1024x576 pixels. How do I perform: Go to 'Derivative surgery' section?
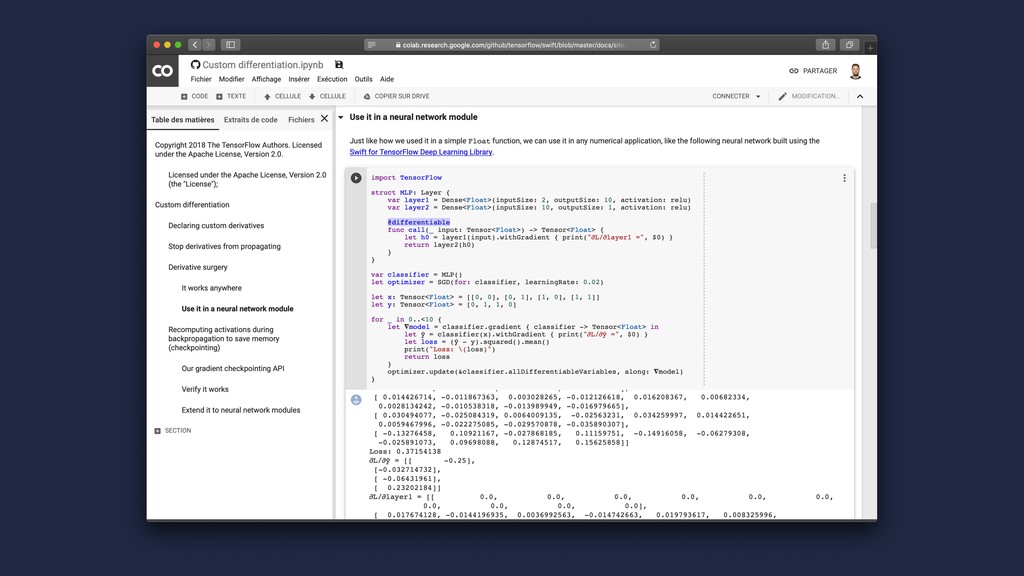pos(198,267)
